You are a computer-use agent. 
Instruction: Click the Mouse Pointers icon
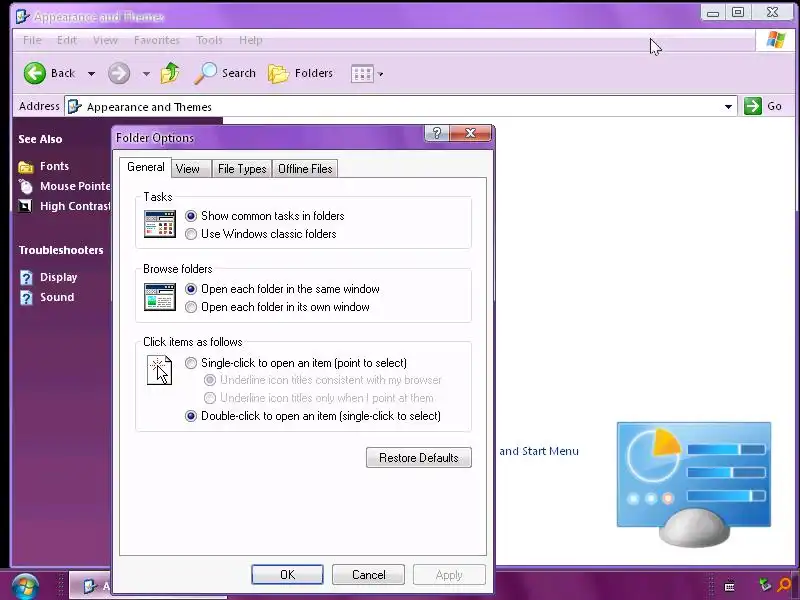tap(26, 186)
